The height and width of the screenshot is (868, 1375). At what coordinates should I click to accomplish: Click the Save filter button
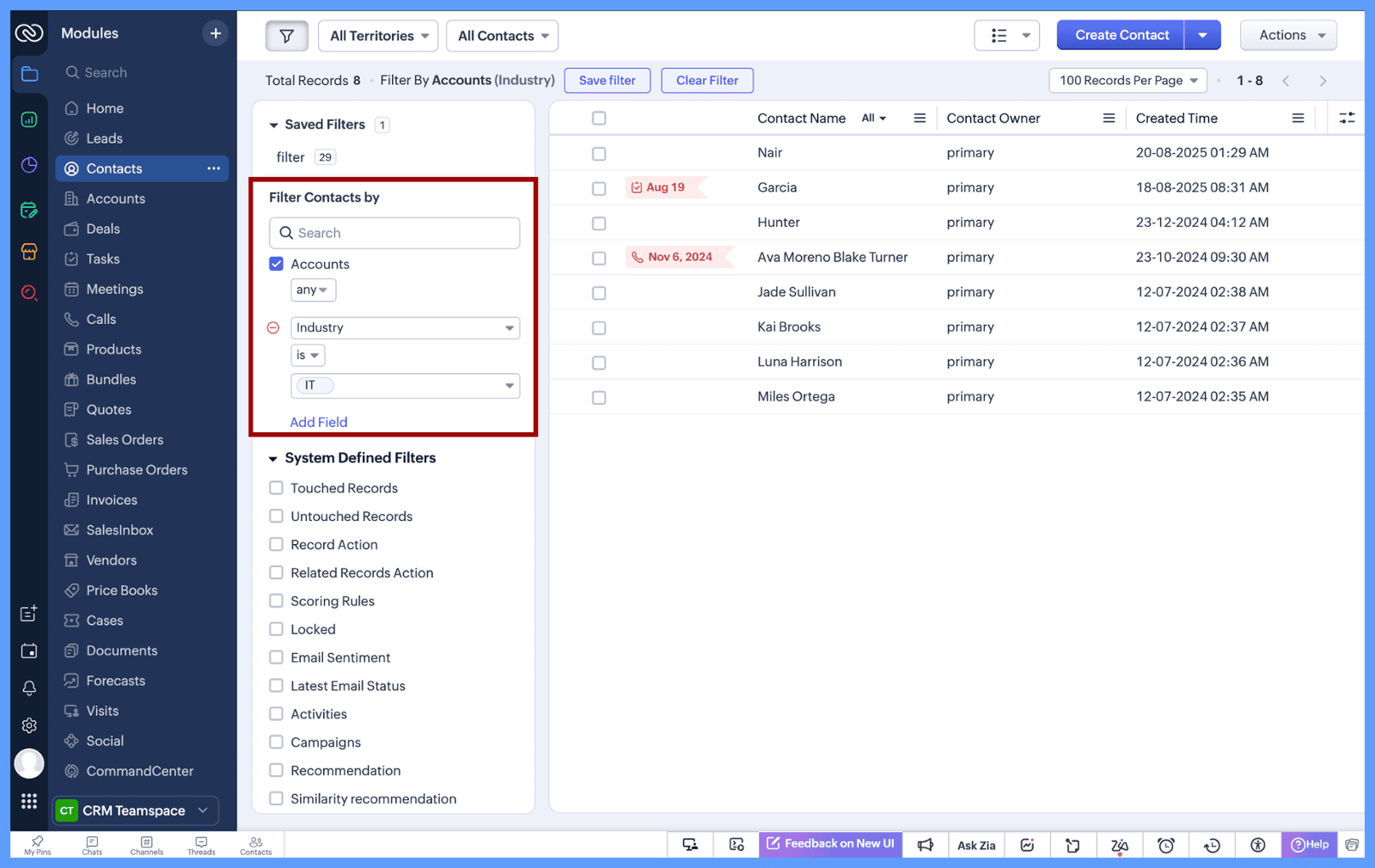(x=607, y=81)
